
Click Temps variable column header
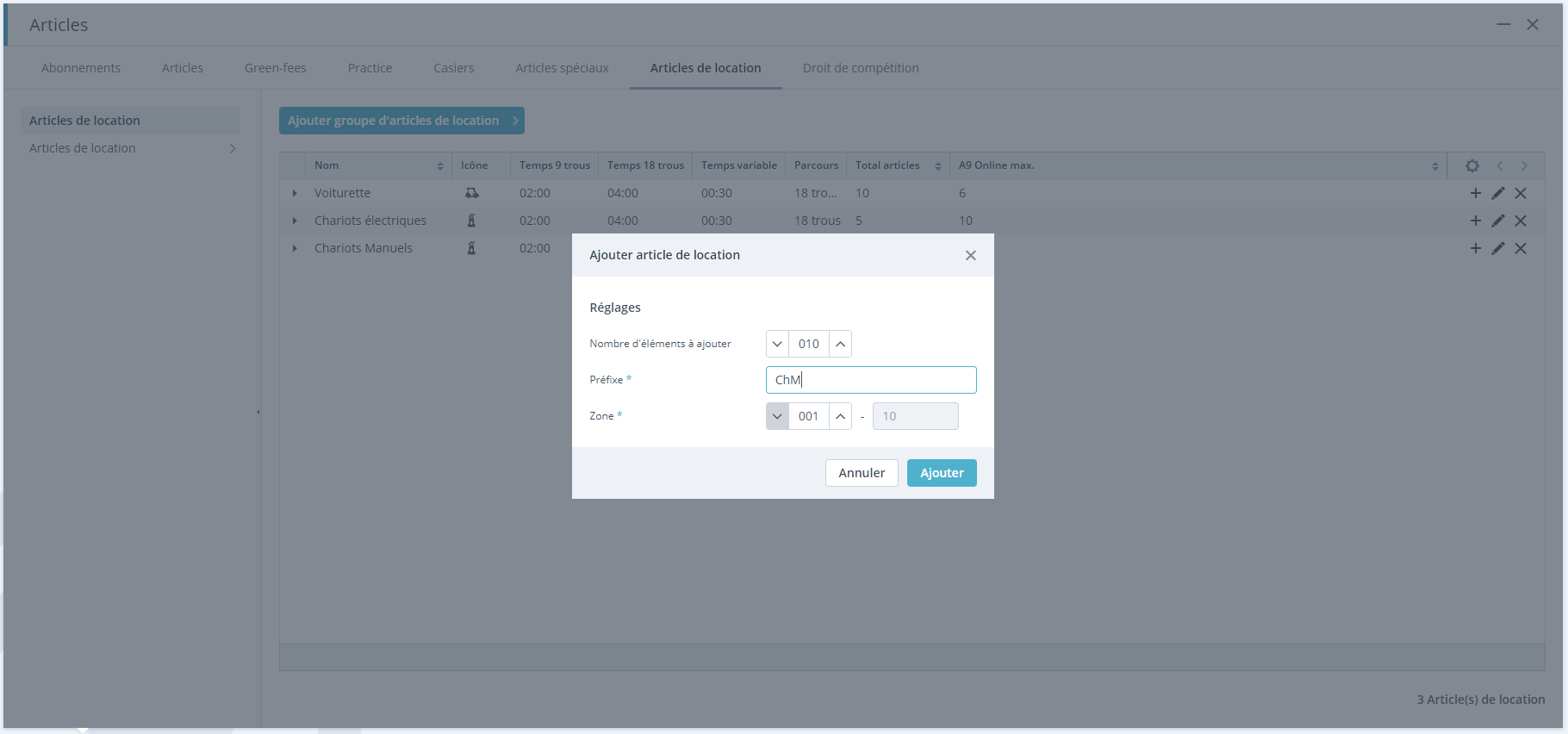[739, 165]
